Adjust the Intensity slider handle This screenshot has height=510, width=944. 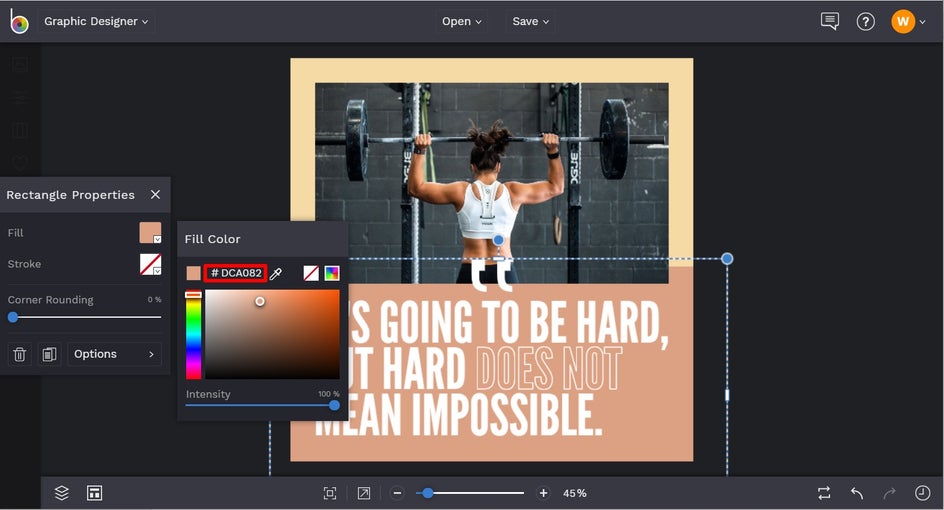[x=334, y=405]
